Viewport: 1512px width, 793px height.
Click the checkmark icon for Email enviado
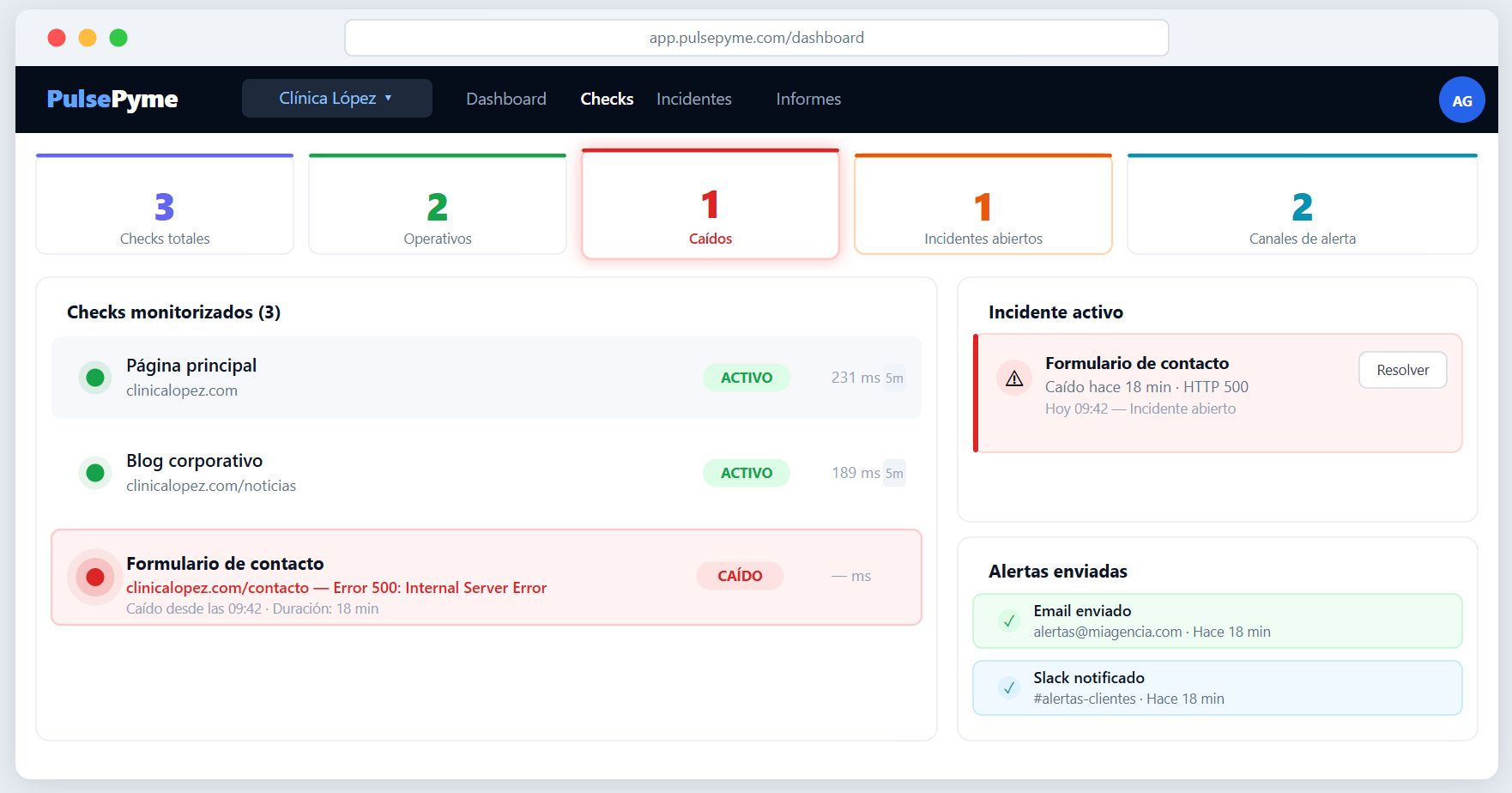coord(1009,620)
